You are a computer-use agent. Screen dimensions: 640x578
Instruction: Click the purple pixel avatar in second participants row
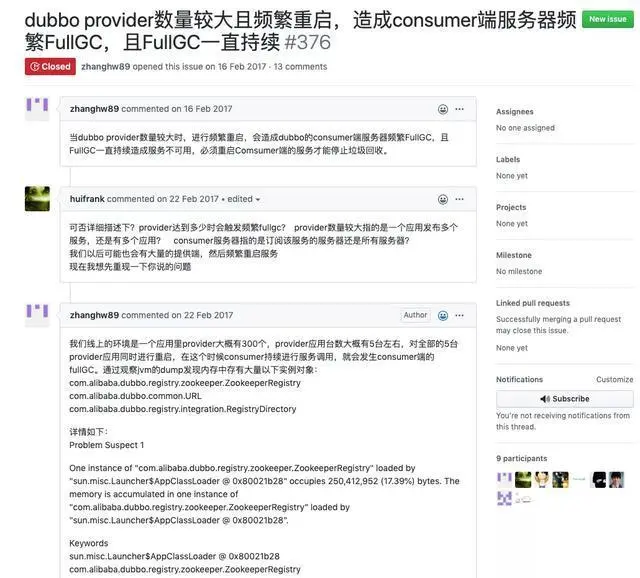coord(504,498)
